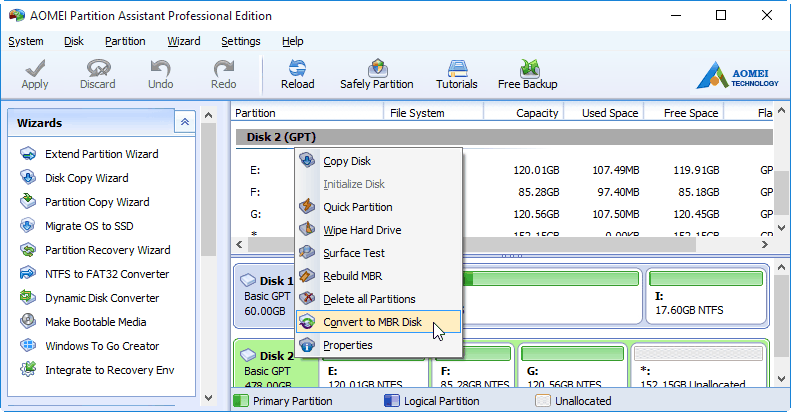
Task: Open the Disk menu
Action: 74,41
